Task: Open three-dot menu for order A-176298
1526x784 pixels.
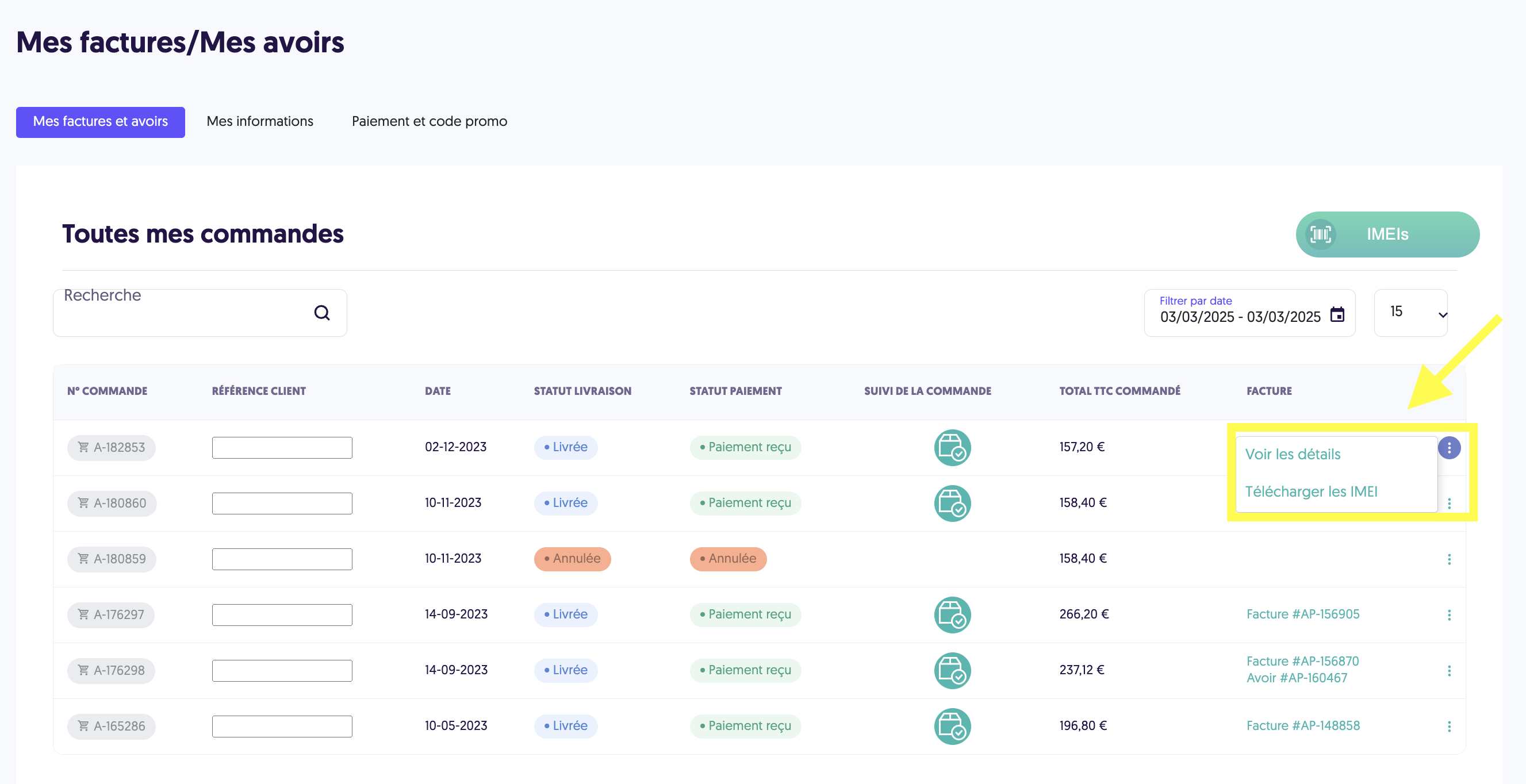Action: point(1449,671)
